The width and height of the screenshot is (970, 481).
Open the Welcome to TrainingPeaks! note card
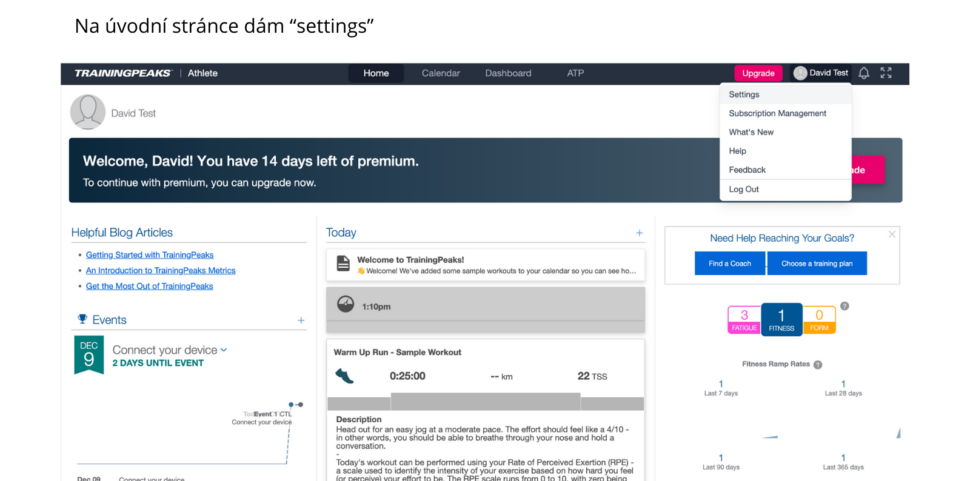tap(486, 264)
